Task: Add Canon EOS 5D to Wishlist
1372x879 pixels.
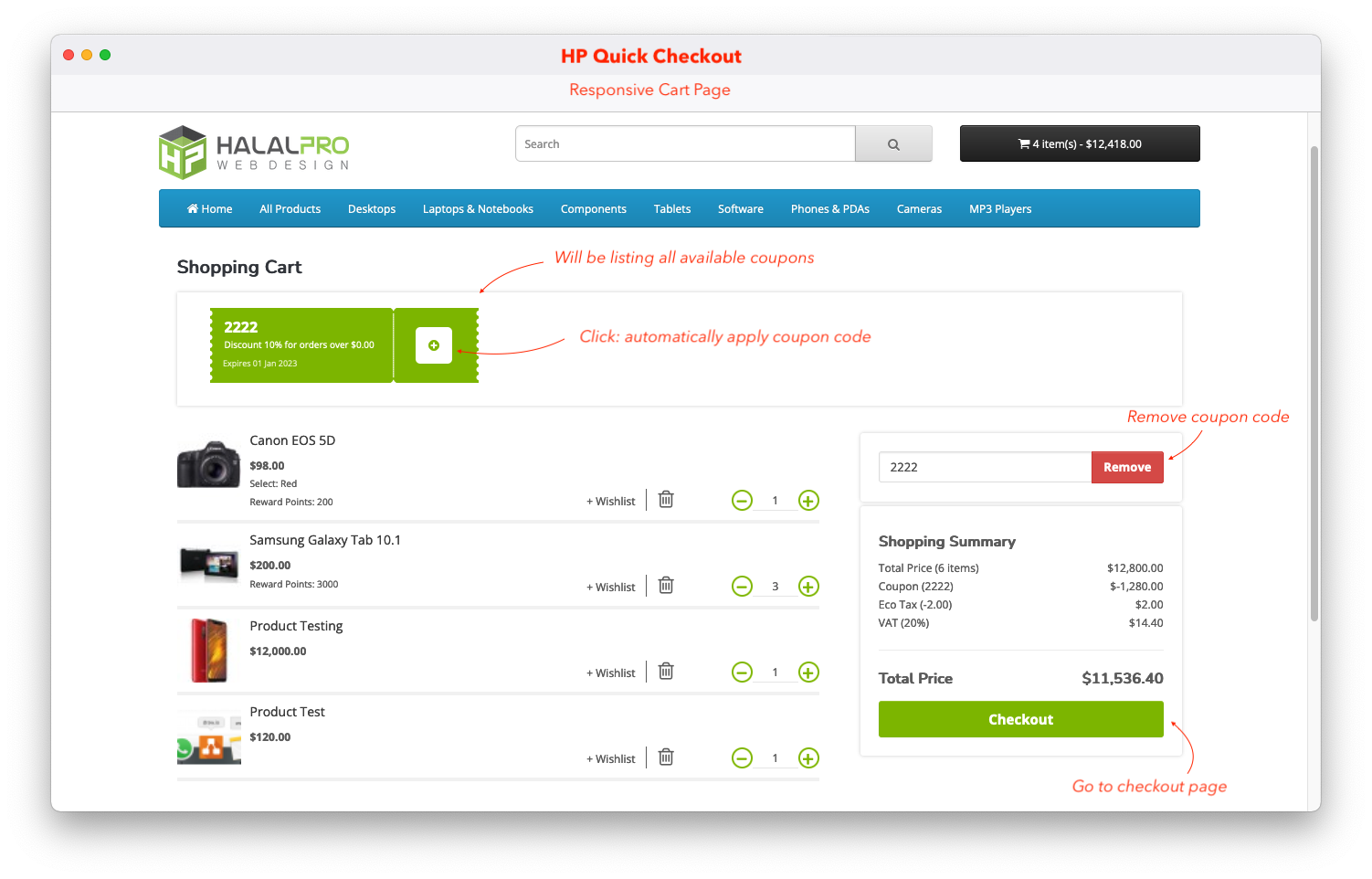Action: (x=610, y=502)
